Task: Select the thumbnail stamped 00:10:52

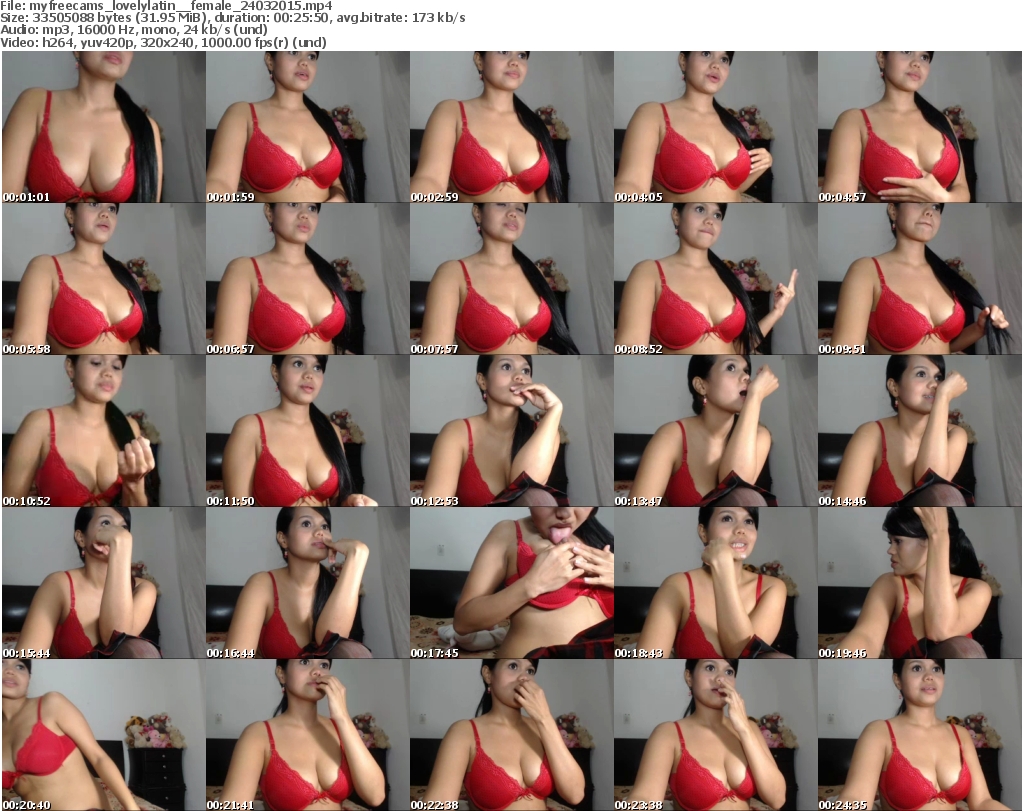Action: (104, 431)
